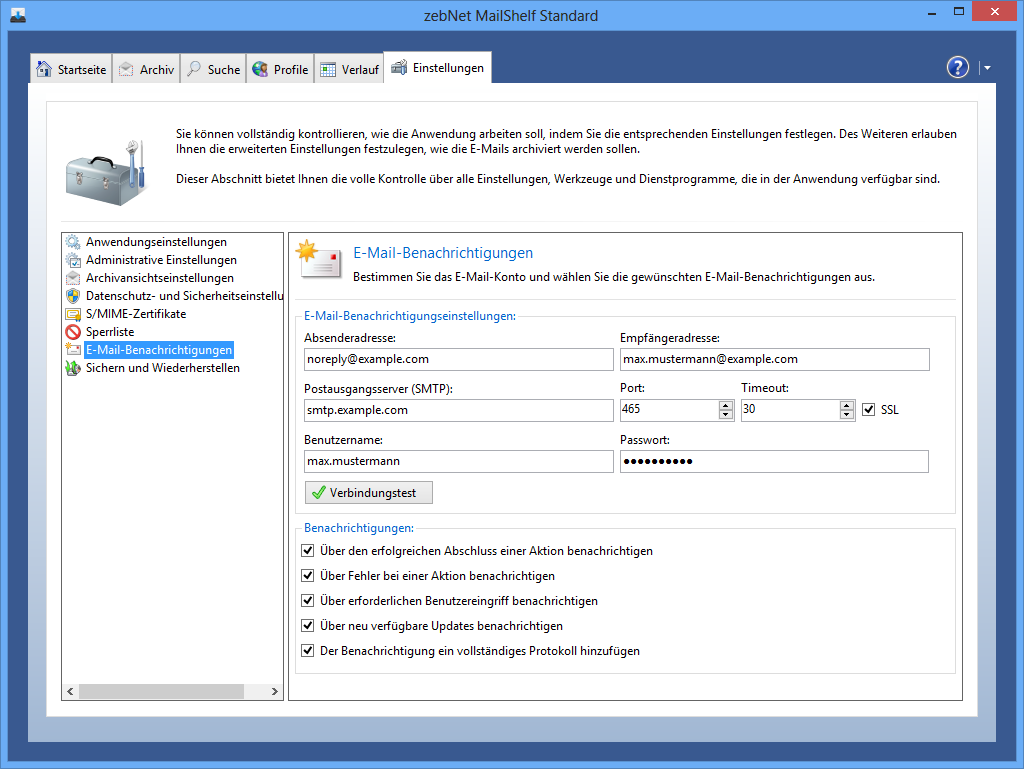Toggle neu verfügbare Updates notification
Image resolution: width=1024 pixels, height=769 pixels.
(x=308, y=625)
